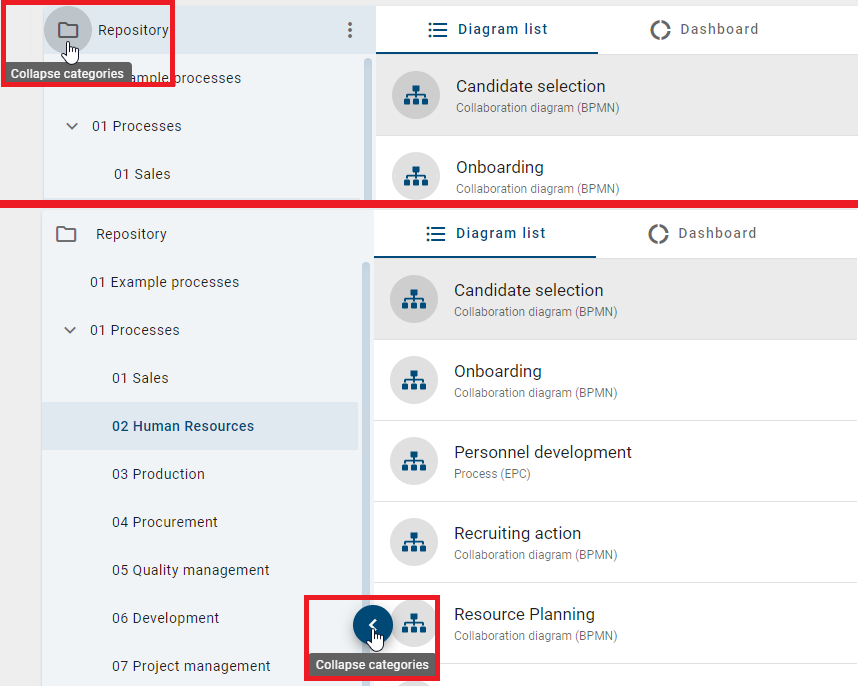
Task: Switch to the Dashboard tab
Action: tap(717, 233)
